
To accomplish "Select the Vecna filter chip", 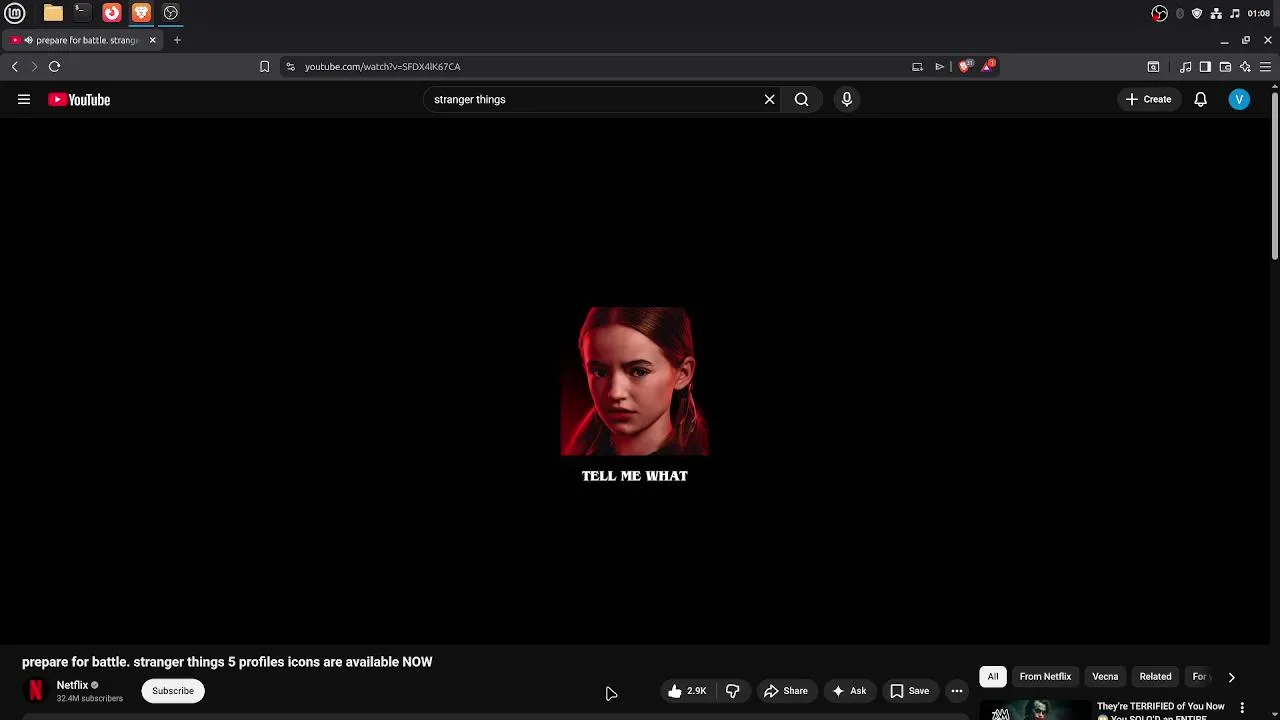I will tap(1105, 677).
